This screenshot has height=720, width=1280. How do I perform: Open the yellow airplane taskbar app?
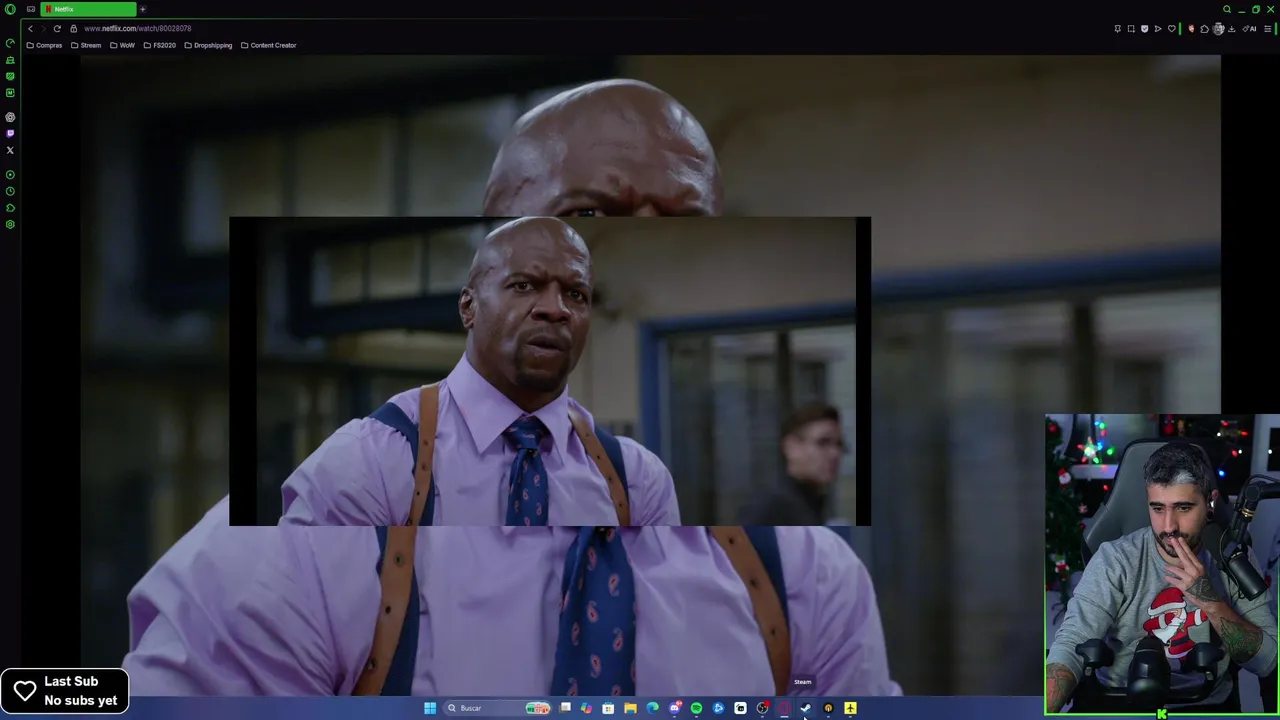[x=850, y=708]
